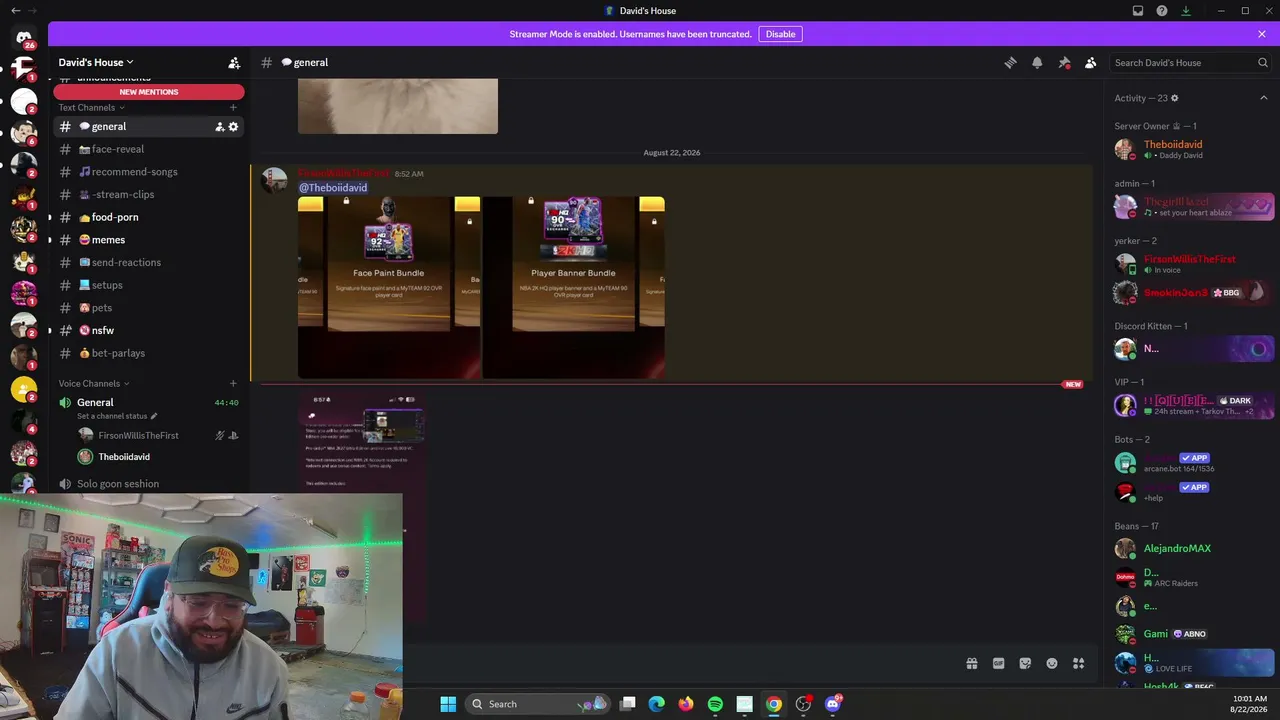Open Discord direct messages home icon
This screenshot has height=720, width=1280.
tap(24, 38)
